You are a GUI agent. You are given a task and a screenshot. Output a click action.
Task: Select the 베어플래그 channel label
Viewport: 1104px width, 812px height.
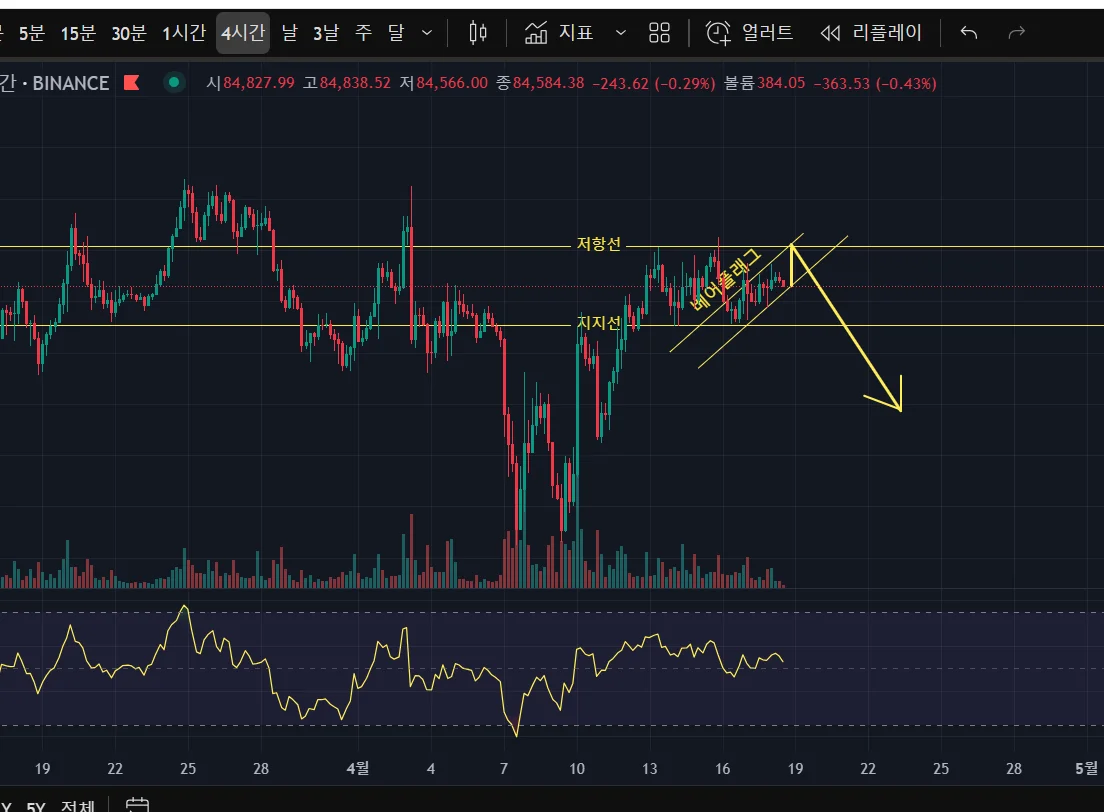tap(725, 280)
